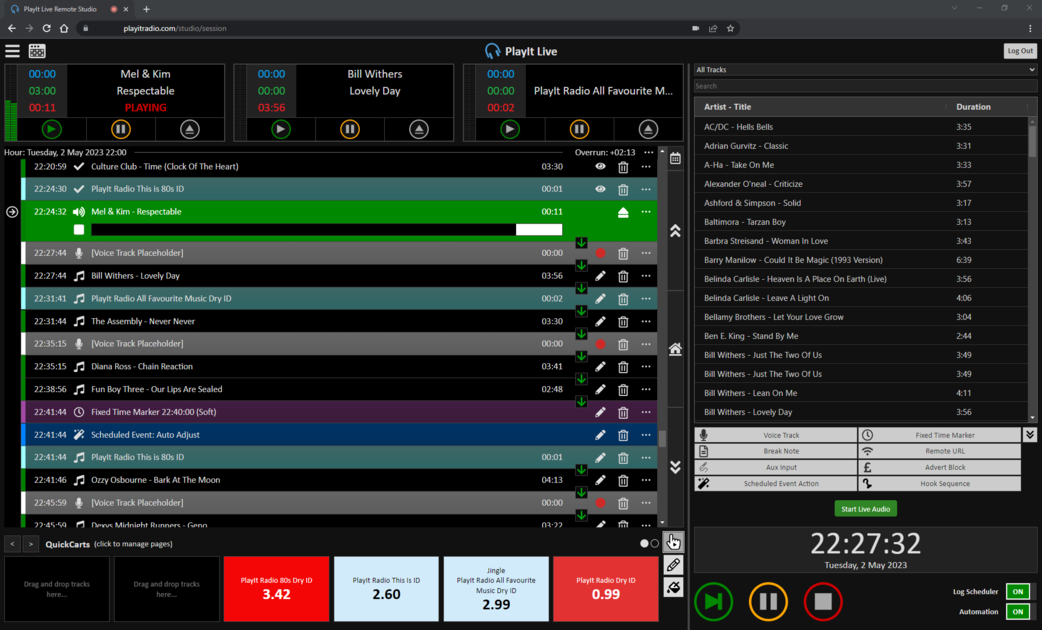
Task: Edit the Diana Ross - Chain Reaction entry
Action: [600, 367]
